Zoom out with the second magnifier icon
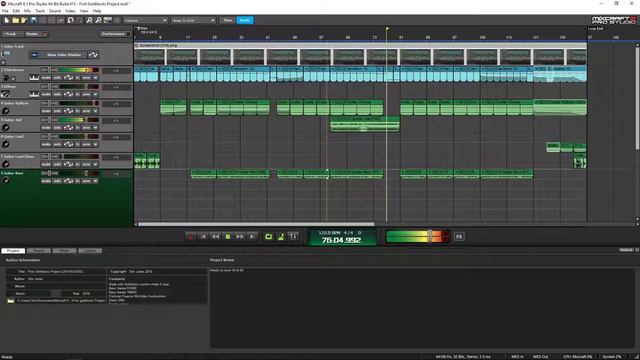640x360 pixels. point(98,20)
